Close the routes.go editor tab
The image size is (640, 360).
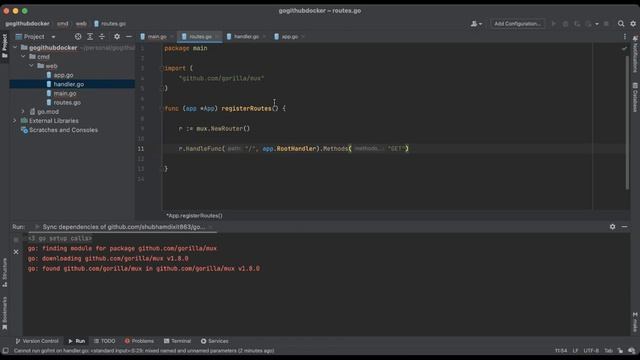(217, 37)
